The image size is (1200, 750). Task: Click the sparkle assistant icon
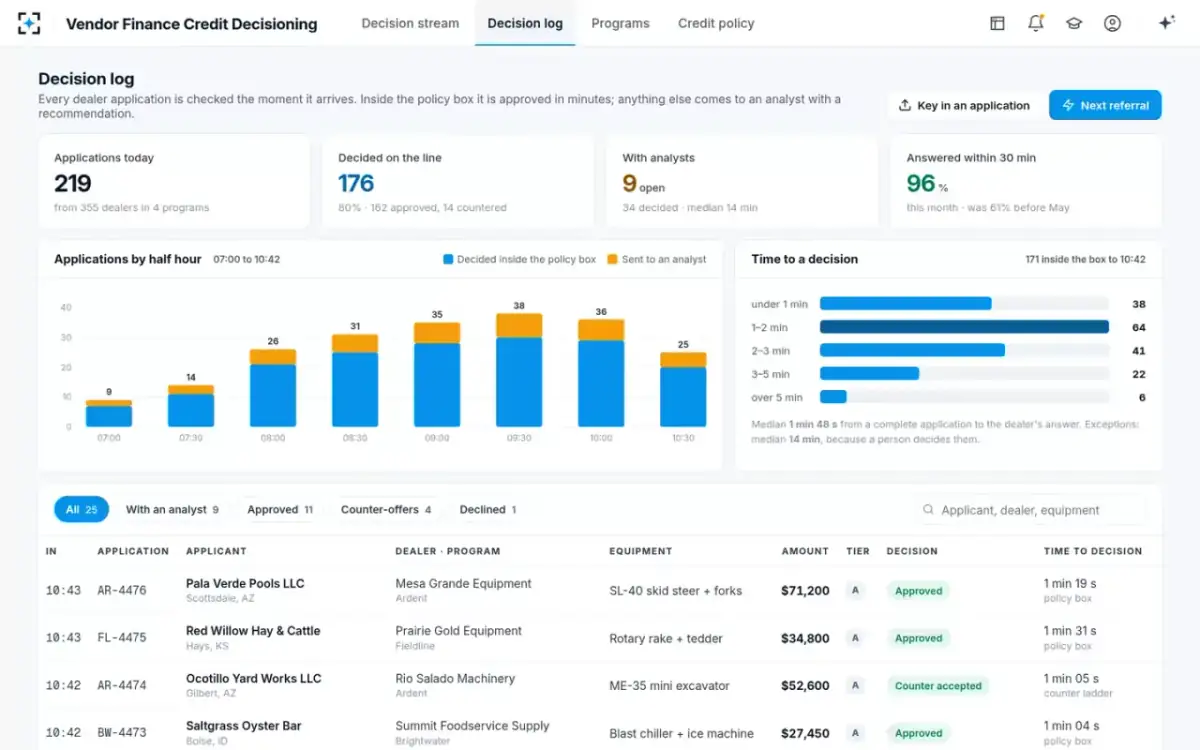coord(1166,23)
